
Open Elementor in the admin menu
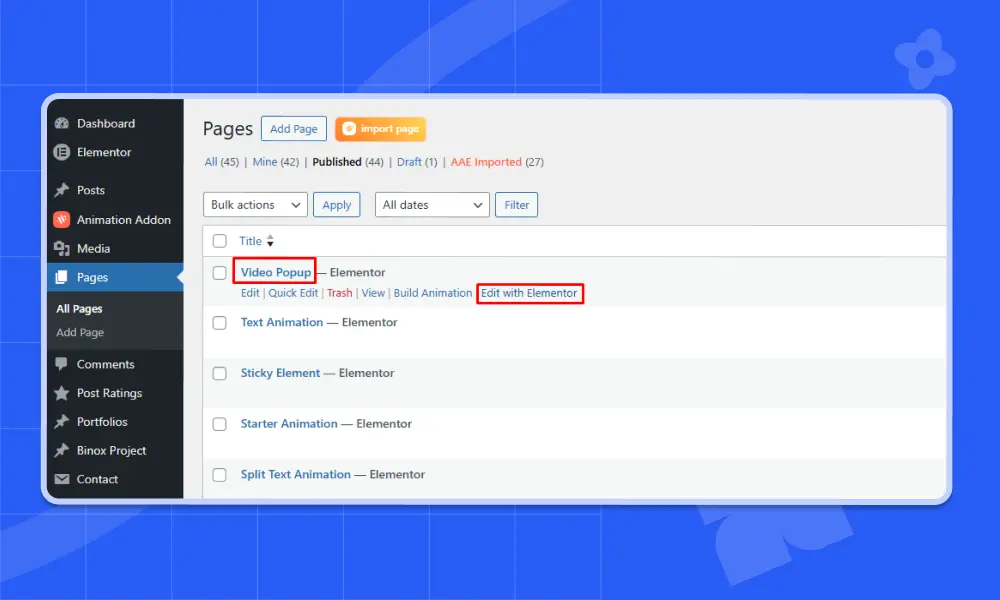104,152
